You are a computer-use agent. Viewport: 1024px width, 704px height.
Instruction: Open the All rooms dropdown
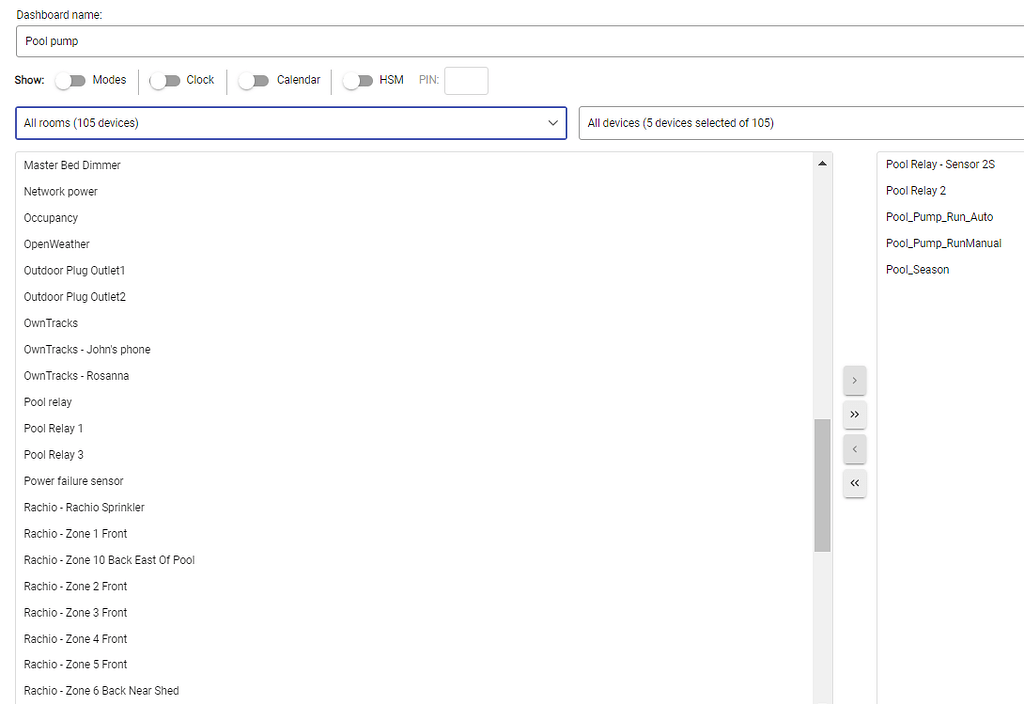point(290,123)
